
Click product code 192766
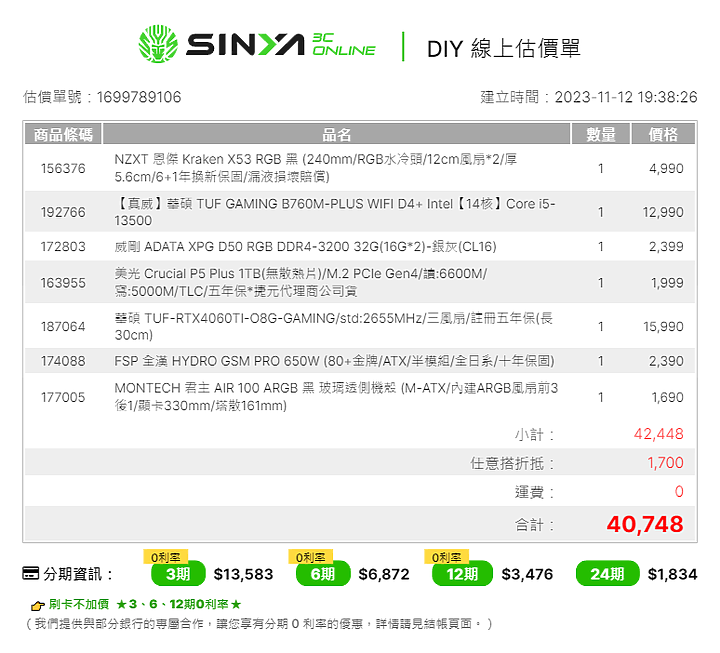pyautogui.click(x=63, y=212)
